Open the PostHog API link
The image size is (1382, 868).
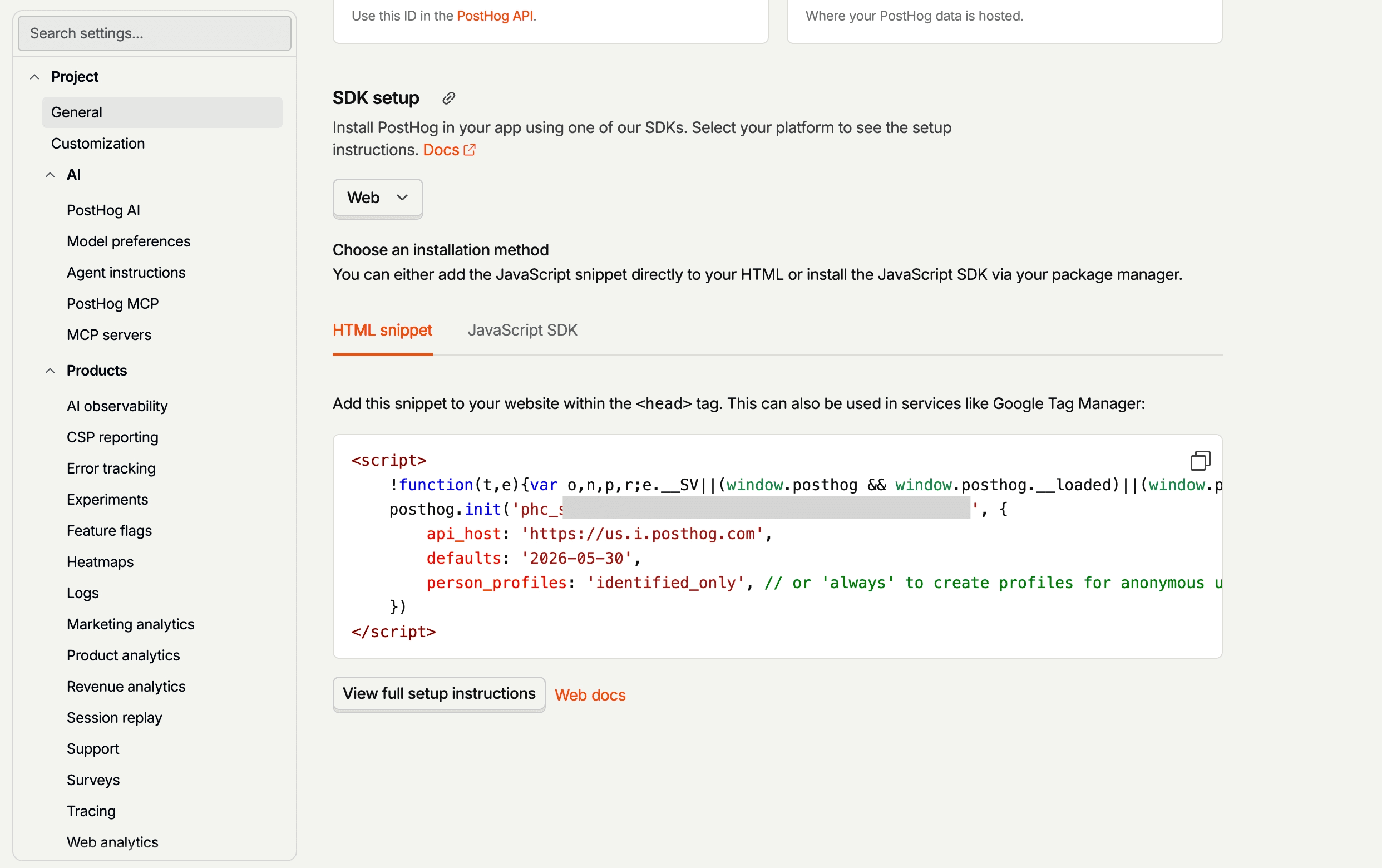click(495, 16)
